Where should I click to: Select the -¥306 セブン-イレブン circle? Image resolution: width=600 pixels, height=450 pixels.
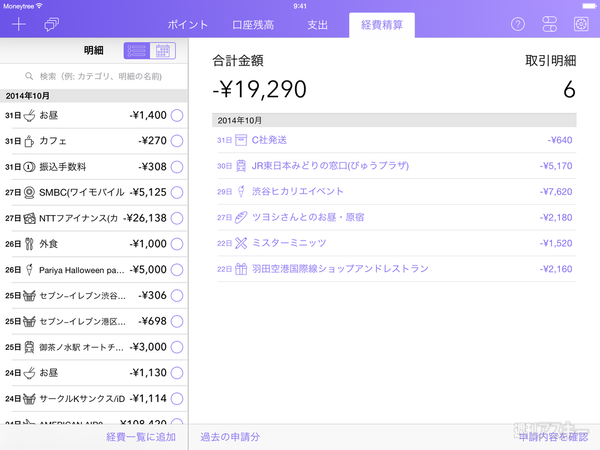(x=177, y=295)
